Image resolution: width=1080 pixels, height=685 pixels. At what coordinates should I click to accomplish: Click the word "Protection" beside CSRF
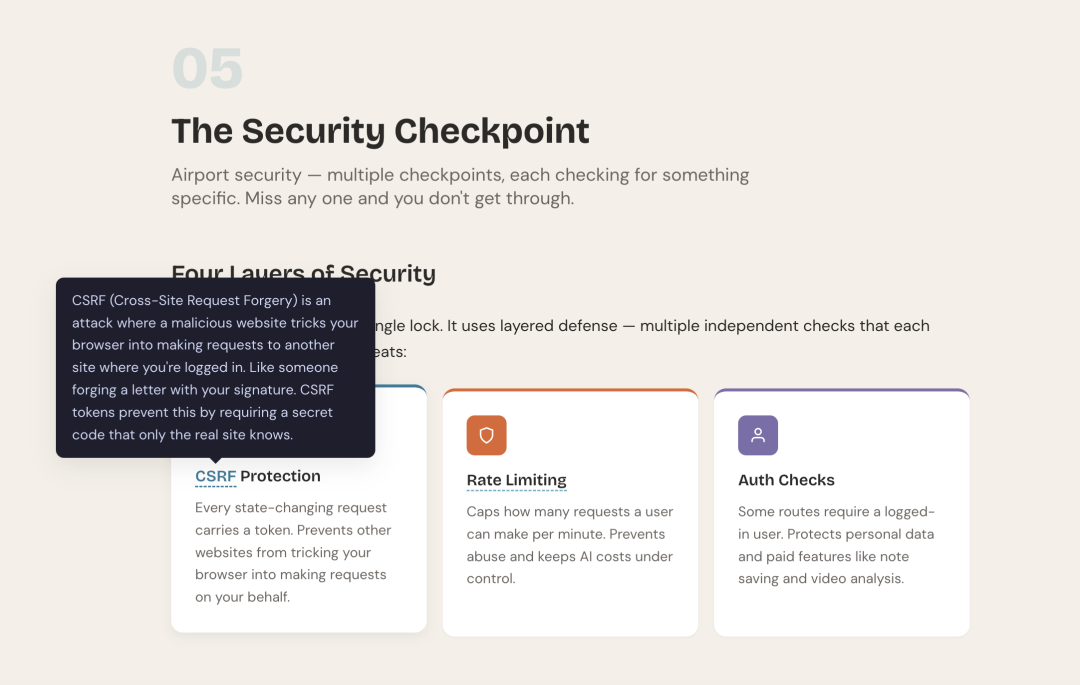(280, 476)
